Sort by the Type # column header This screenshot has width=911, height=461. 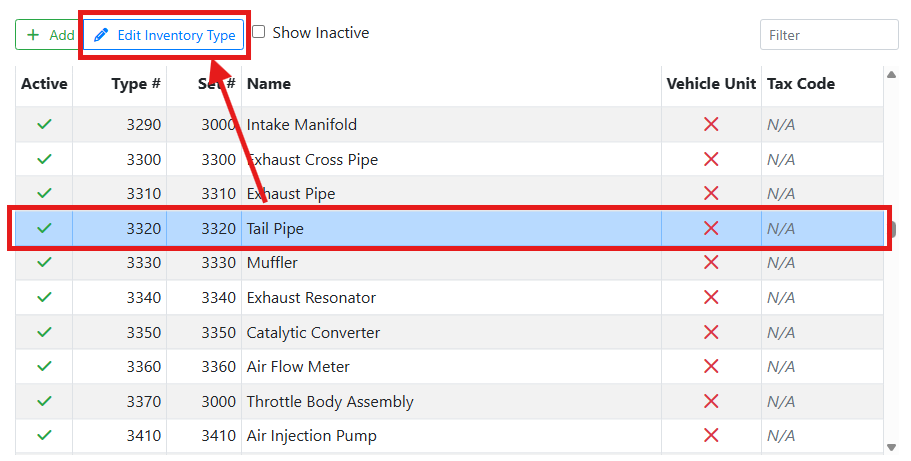(136, 84)
